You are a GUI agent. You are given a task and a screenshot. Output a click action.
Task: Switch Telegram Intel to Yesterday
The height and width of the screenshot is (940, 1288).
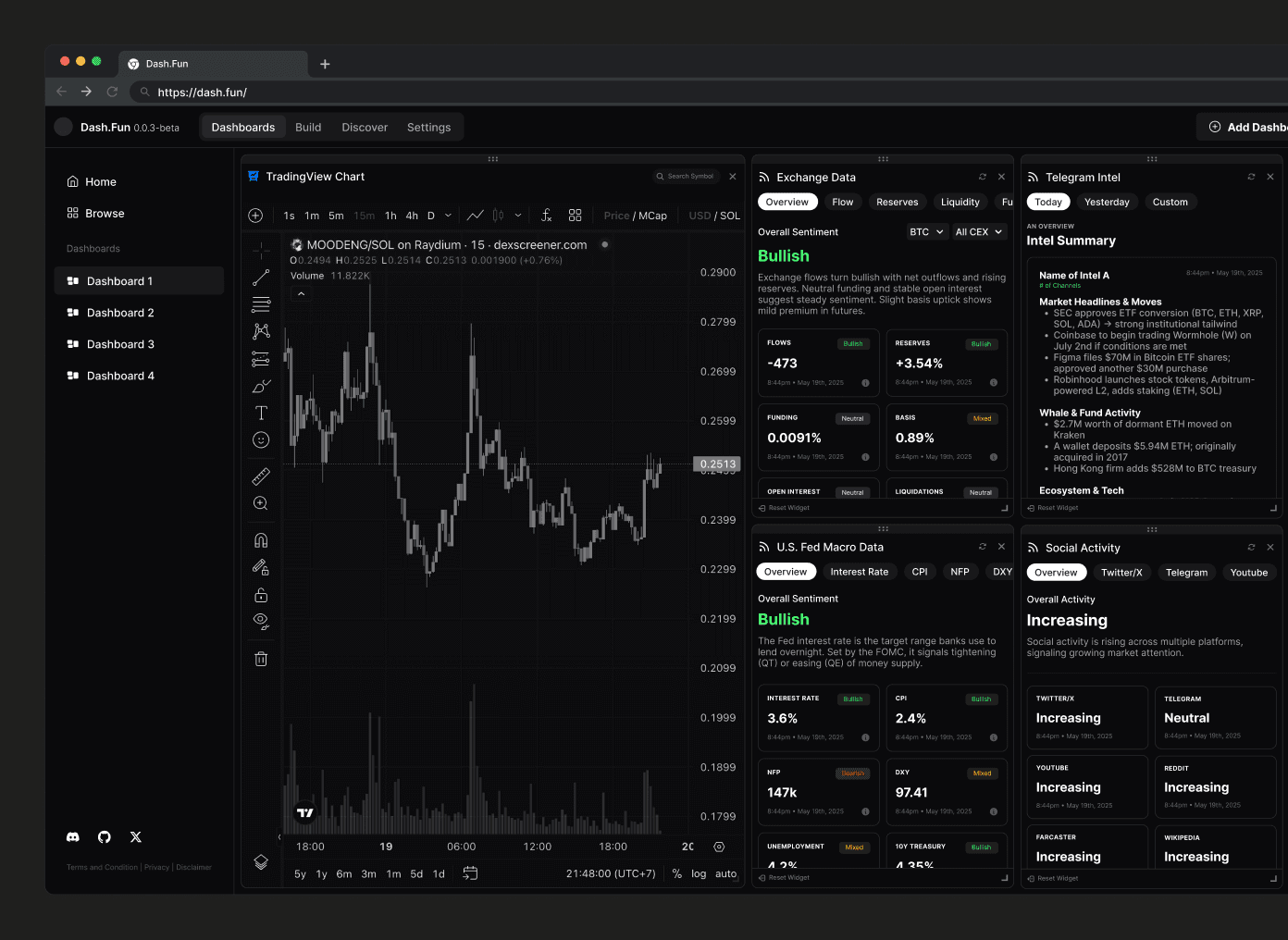coord(1107,202)
